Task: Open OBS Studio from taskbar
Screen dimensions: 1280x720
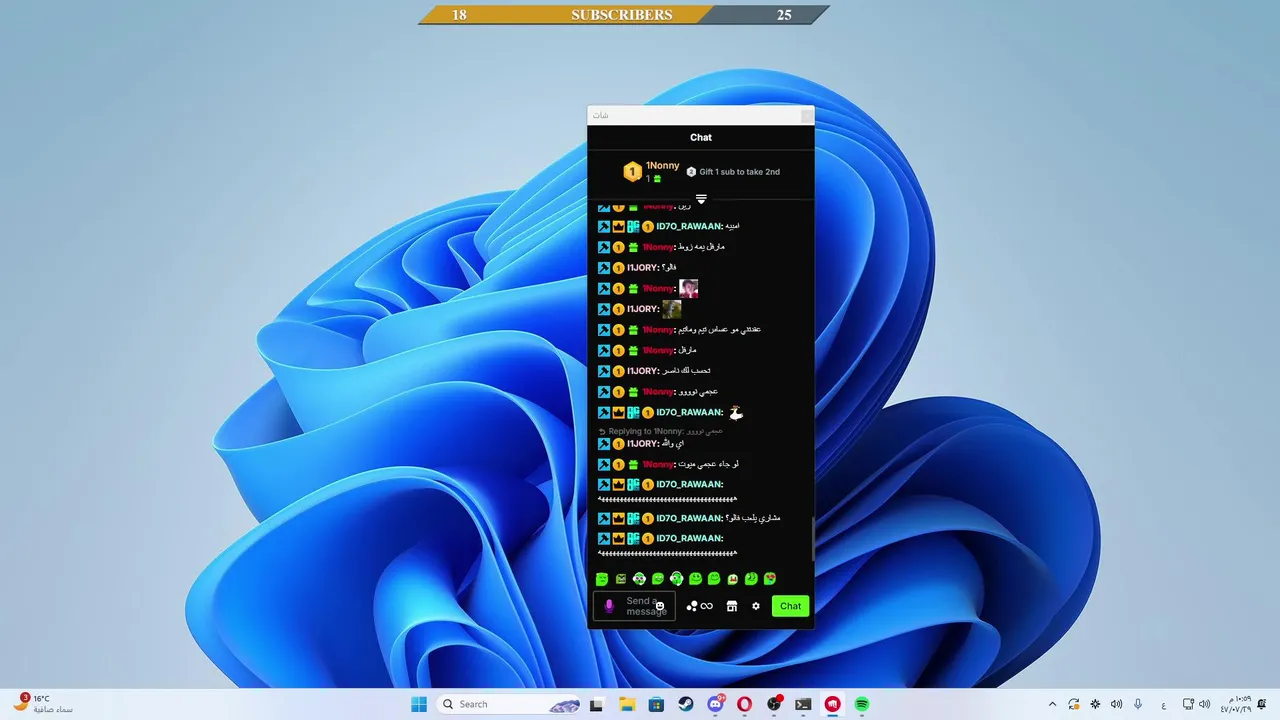Action: (x=774, y=704)
